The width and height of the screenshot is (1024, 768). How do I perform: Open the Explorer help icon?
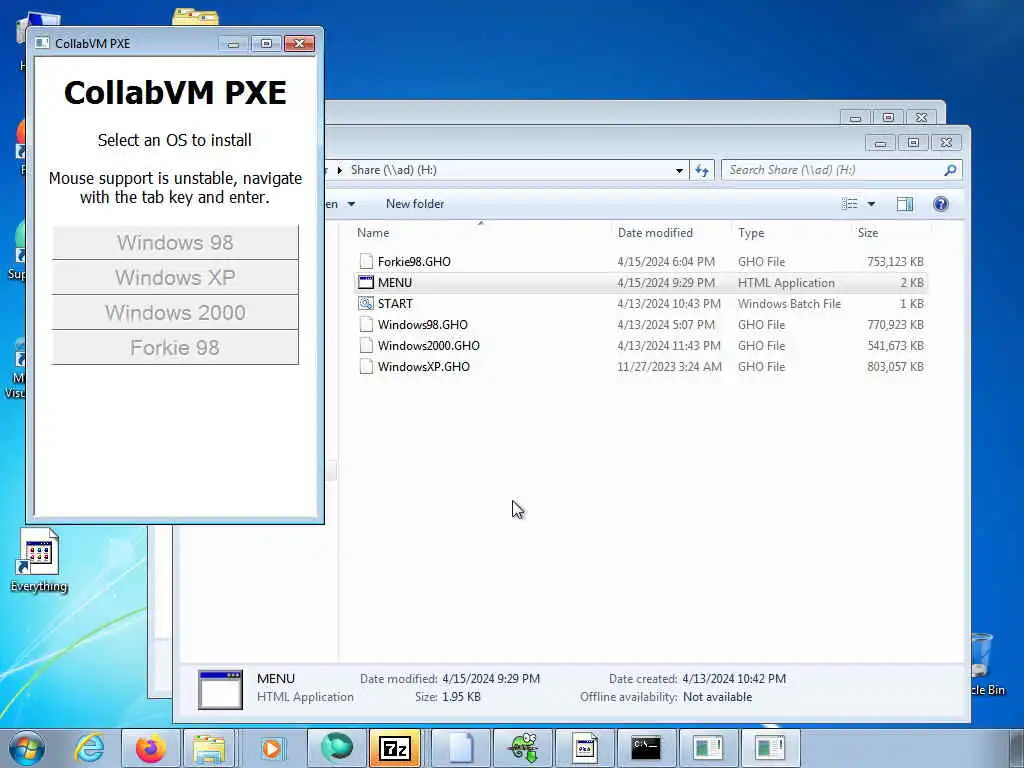(x=940, y=204)
